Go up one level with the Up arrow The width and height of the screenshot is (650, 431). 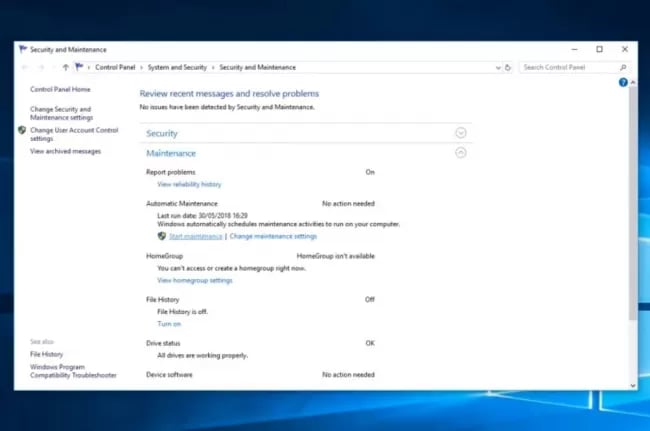pos(65,68)
